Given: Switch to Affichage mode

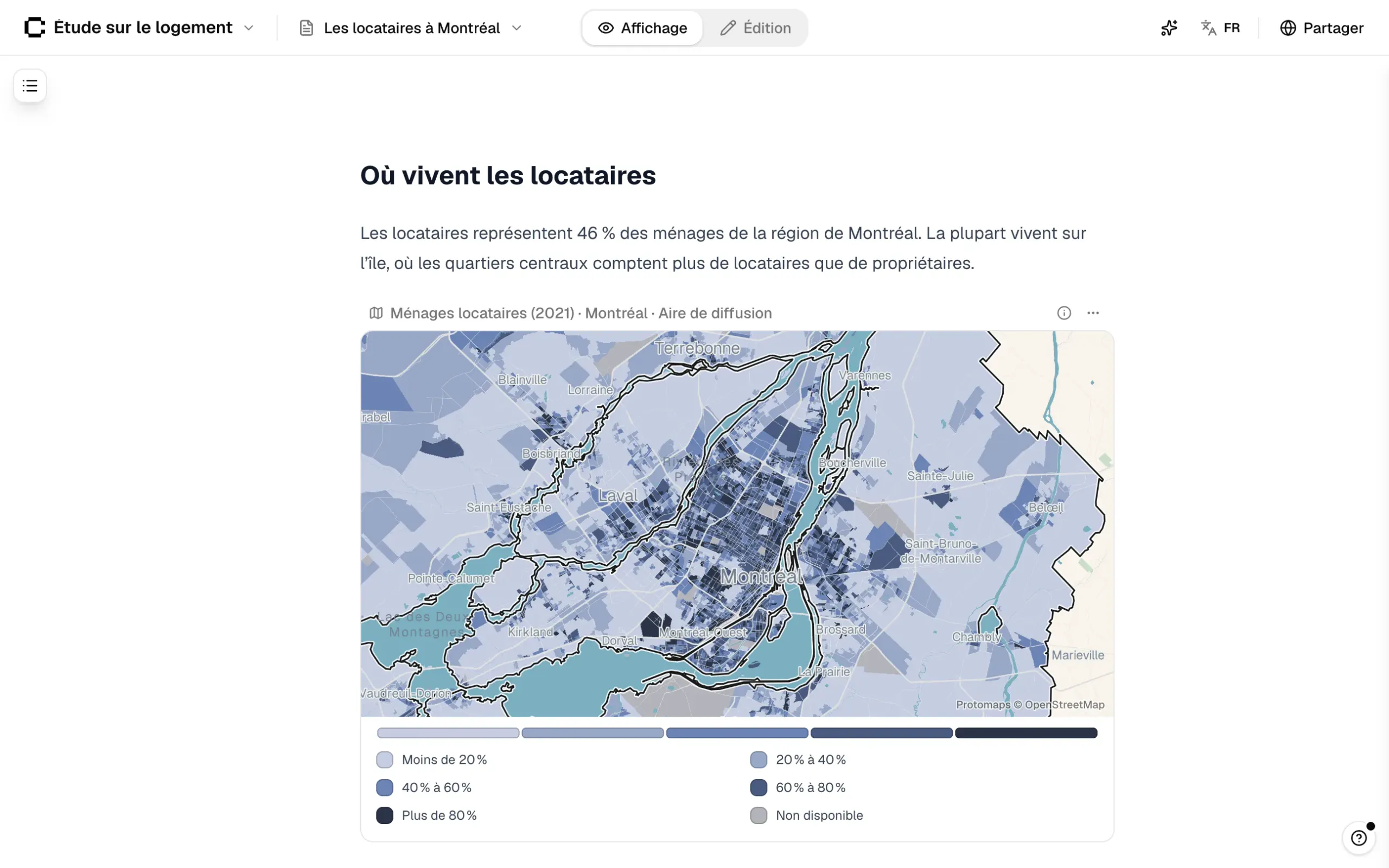Looking at the screenshot, I should tap(642, 28).
